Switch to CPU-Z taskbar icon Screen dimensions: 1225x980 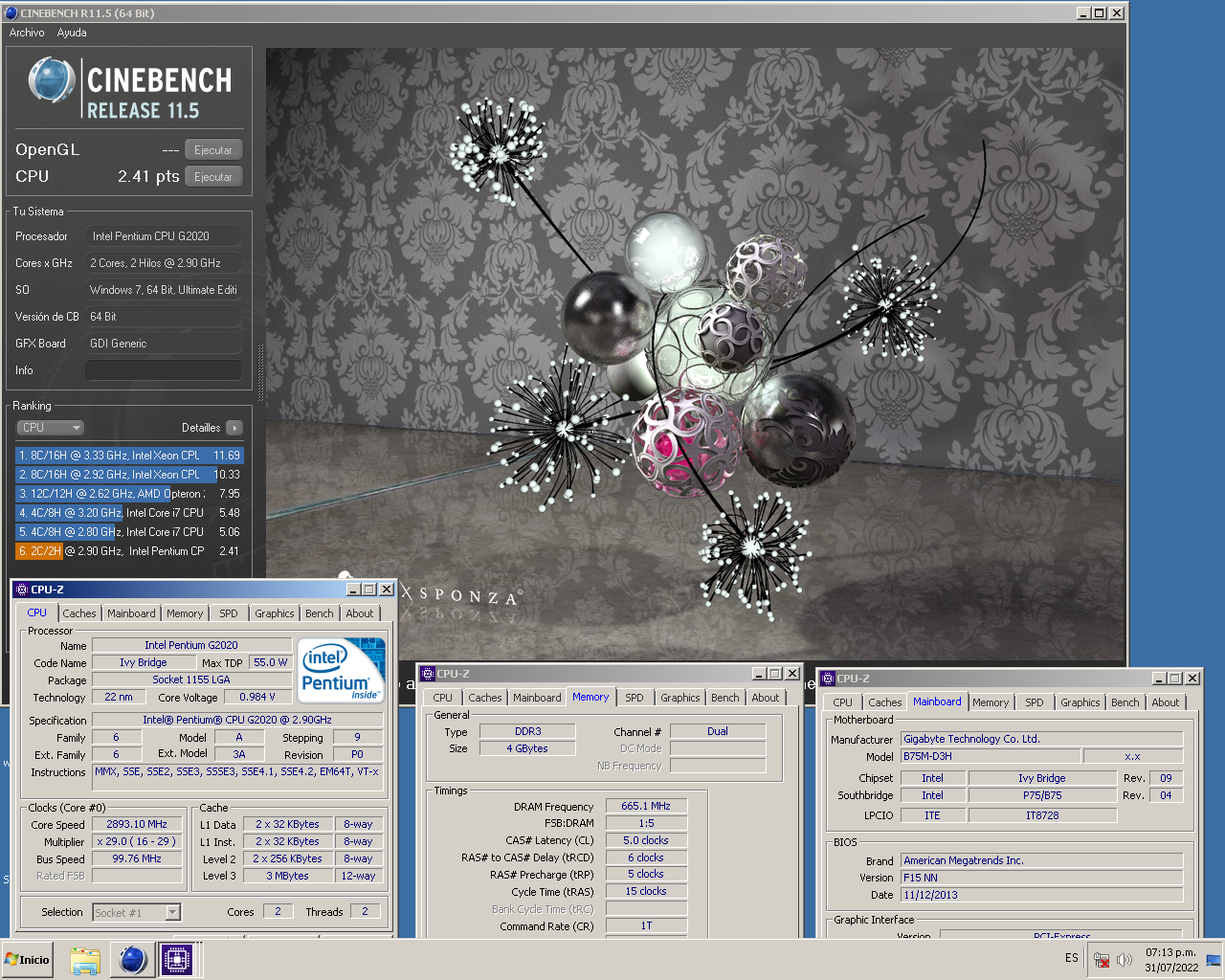[177, 960]
